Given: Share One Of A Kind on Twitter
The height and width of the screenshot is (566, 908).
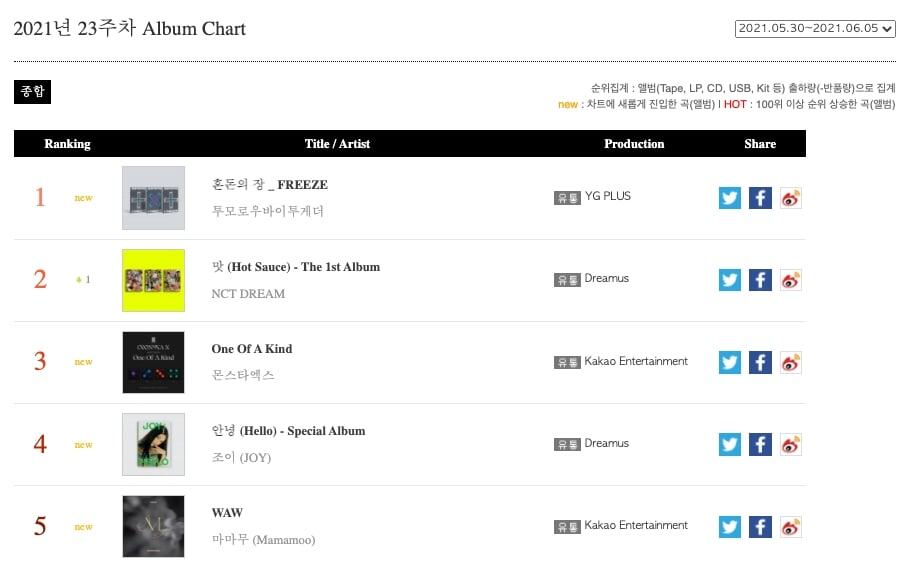Looking at the screenshot, I should click(730, 362).
